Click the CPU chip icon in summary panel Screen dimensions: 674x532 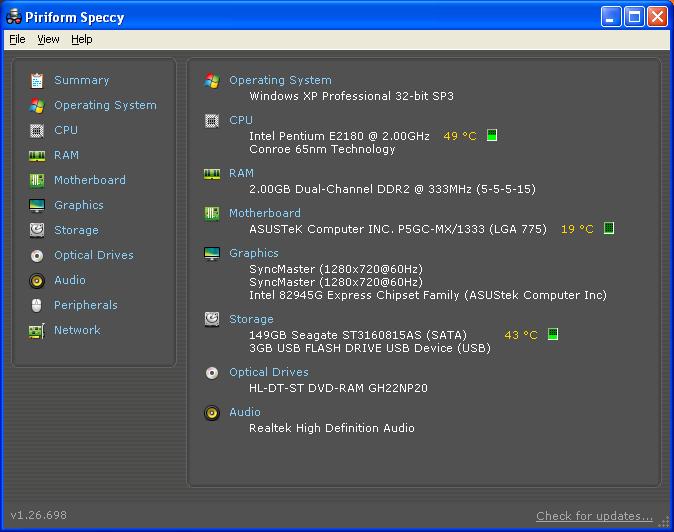(x=212, y=121)
